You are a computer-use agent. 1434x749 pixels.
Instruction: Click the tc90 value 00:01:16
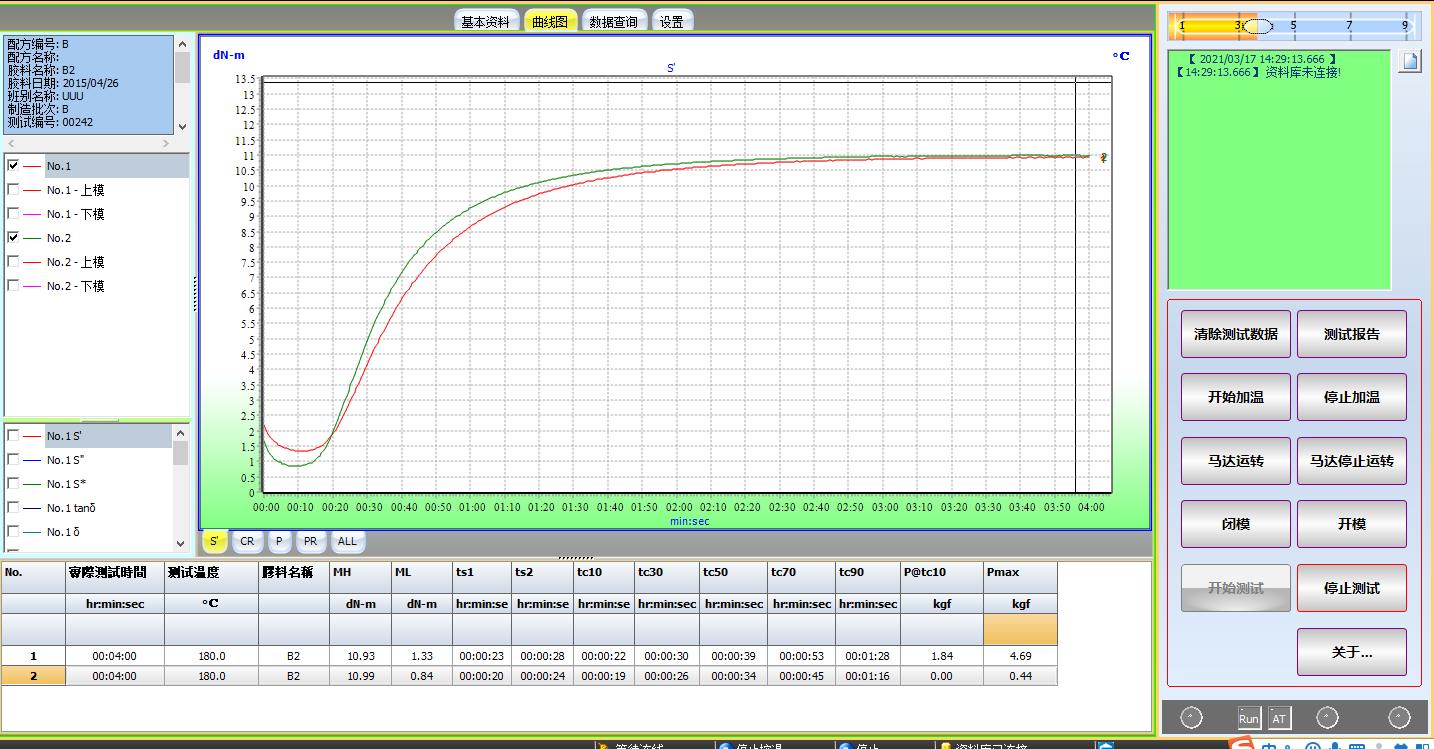(x=867, y=676)
